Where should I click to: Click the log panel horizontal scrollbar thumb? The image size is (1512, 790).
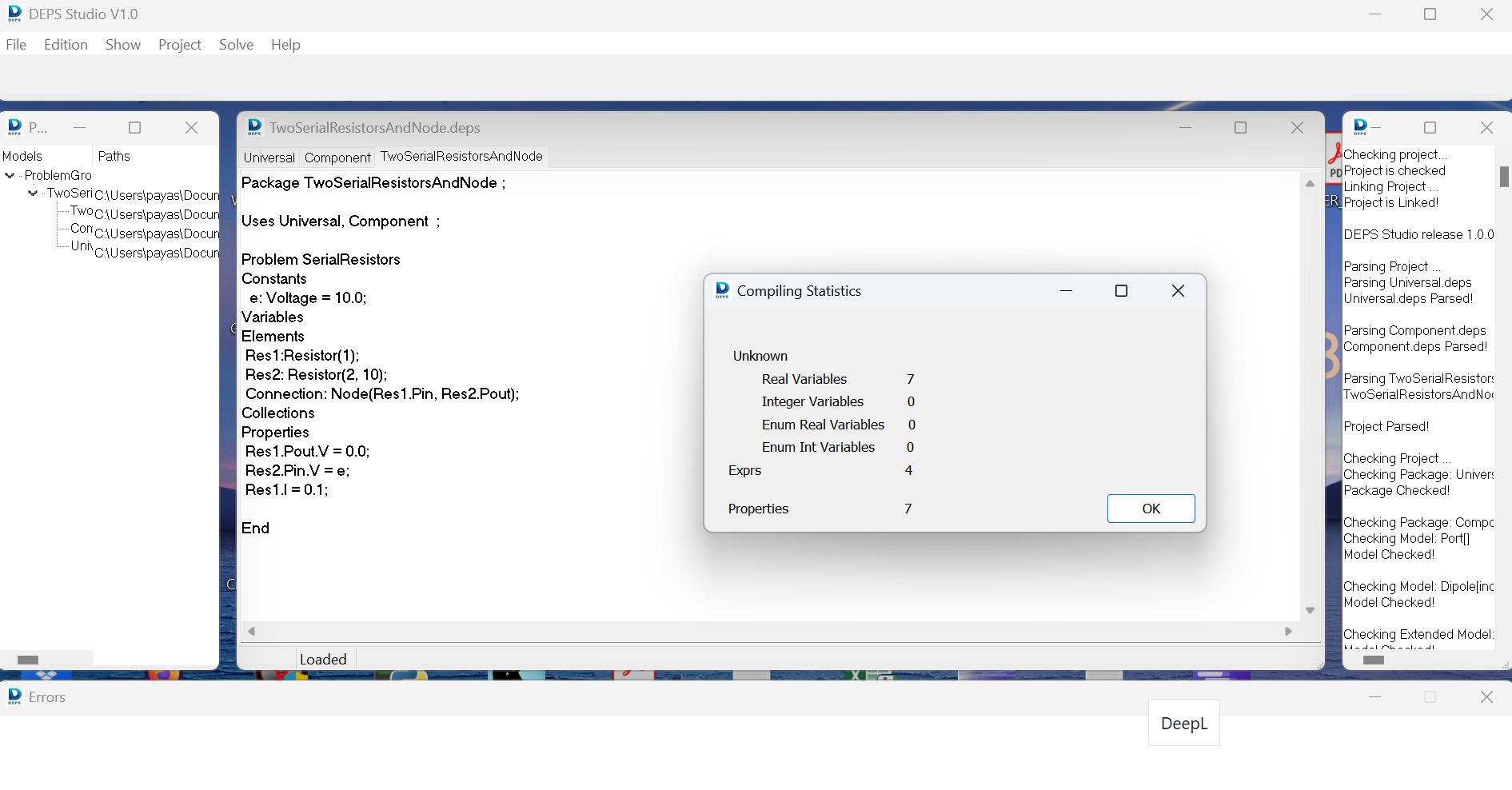[1373, 660]
